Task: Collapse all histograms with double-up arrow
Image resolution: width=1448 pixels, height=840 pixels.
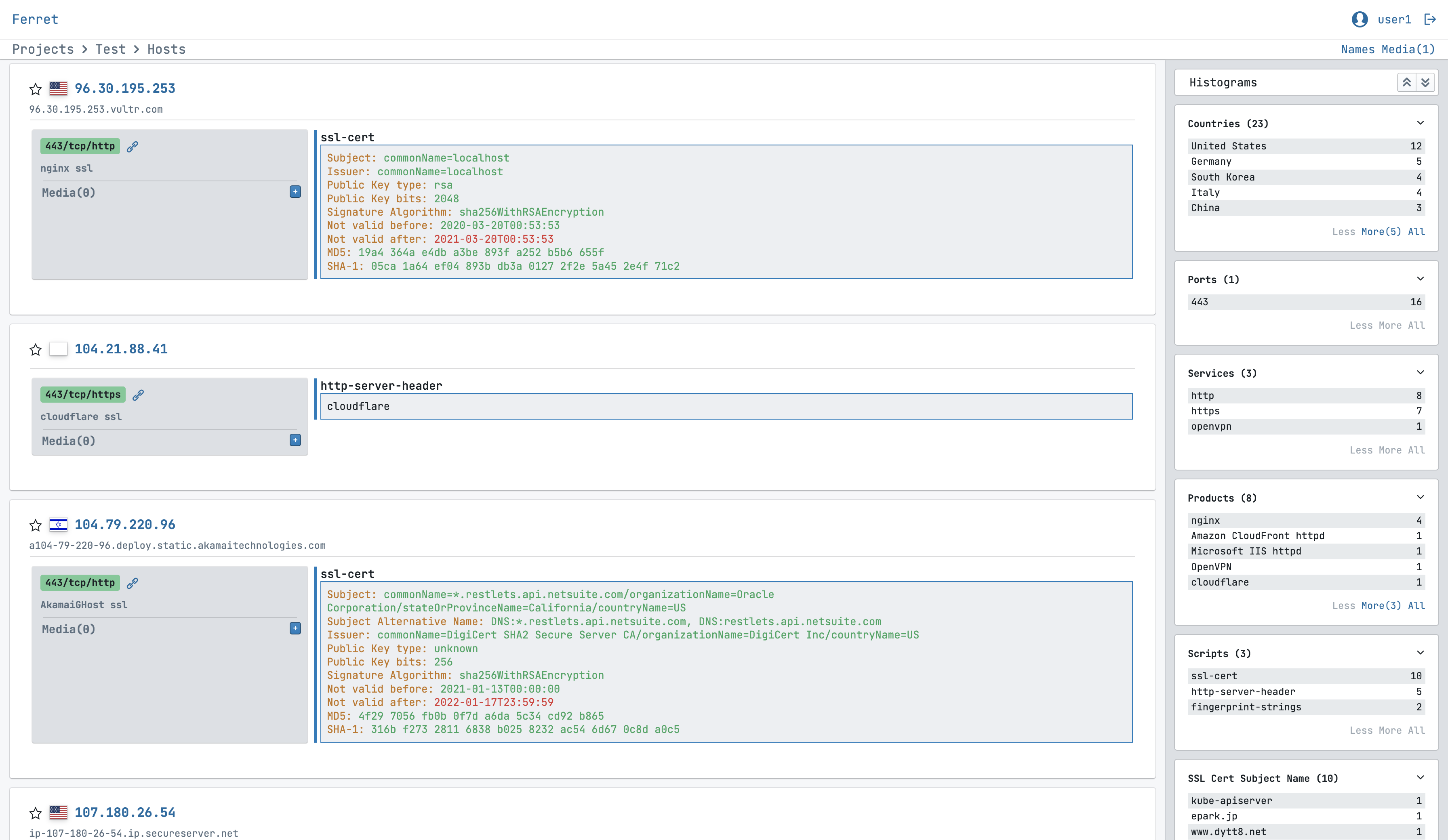Action: [1407, 83]
